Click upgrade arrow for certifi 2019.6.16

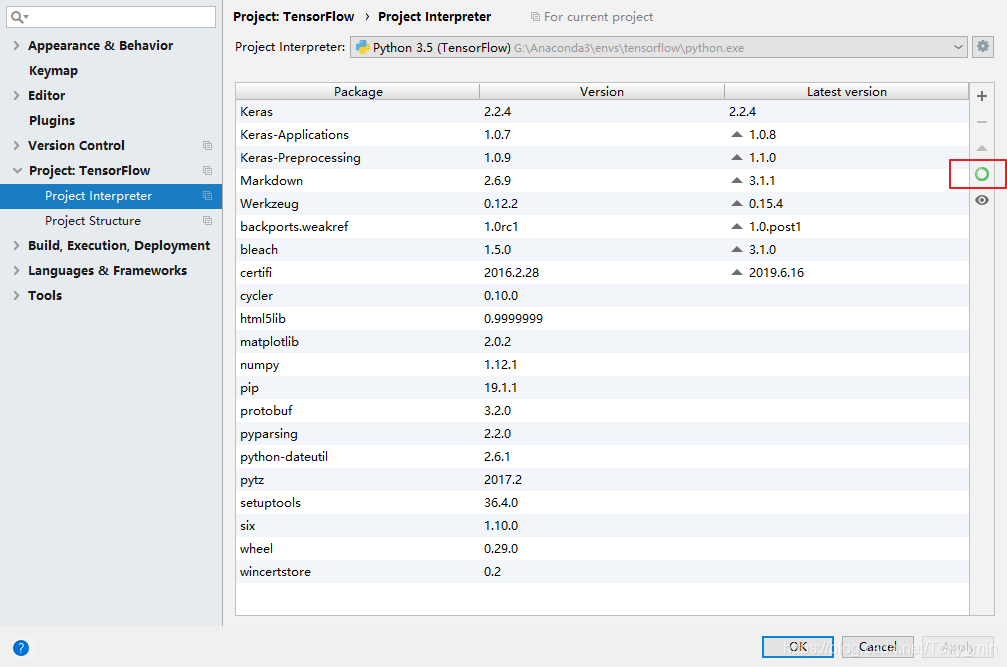[x=737, y=272]
